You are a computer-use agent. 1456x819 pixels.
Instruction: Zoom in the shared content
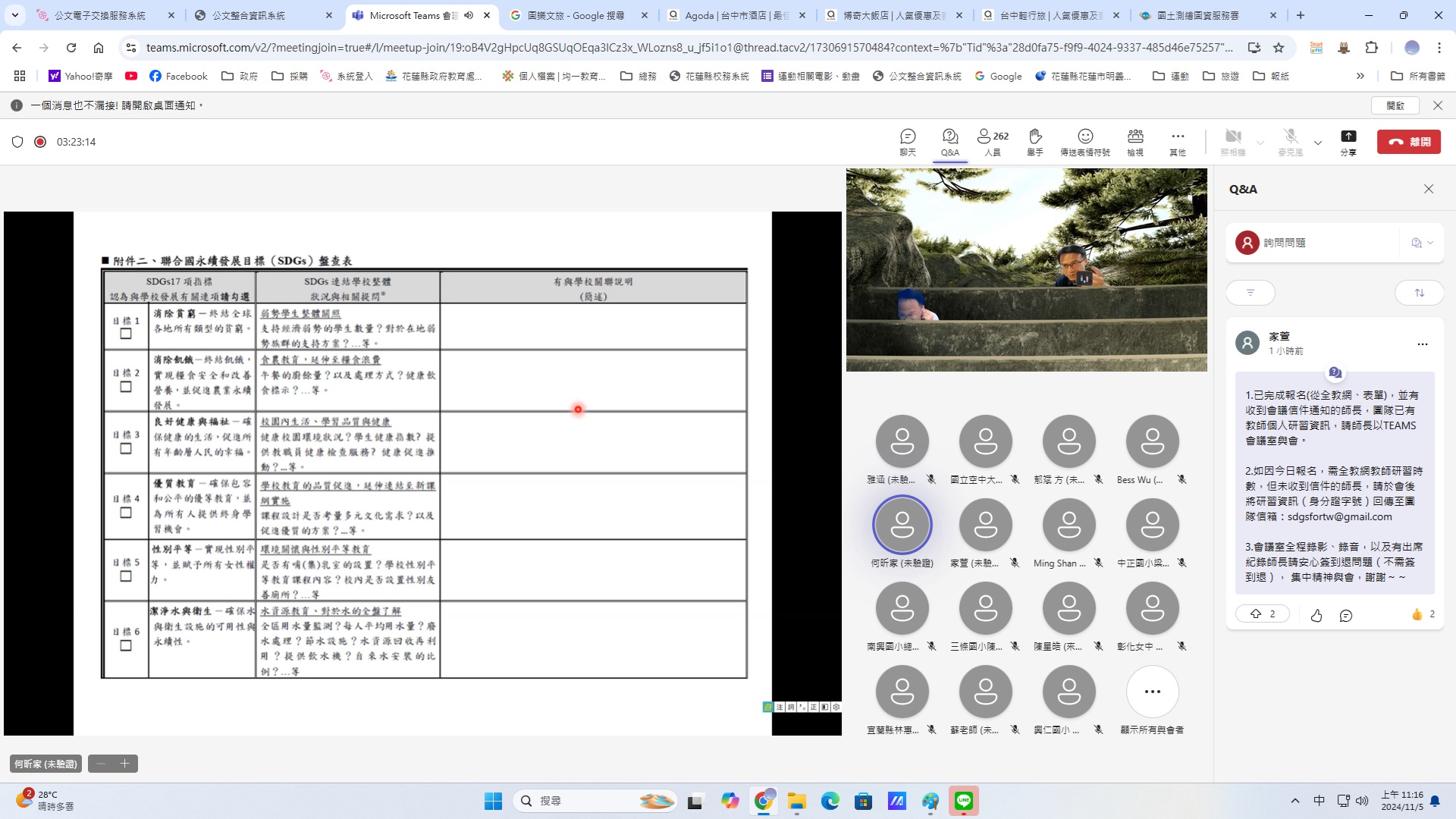coord(125,764)
